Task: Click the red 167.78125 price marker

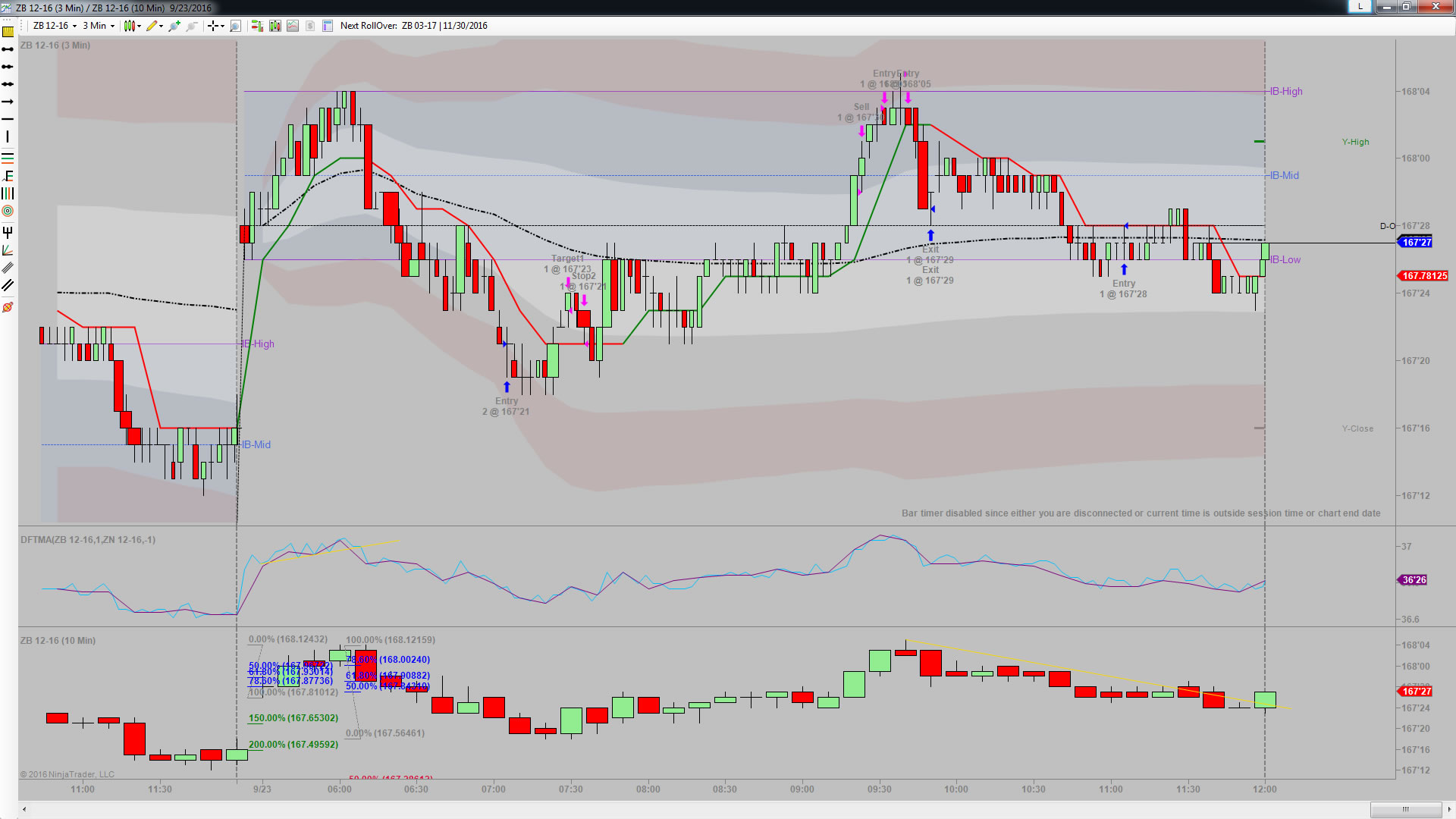Action: (1423, 276)
